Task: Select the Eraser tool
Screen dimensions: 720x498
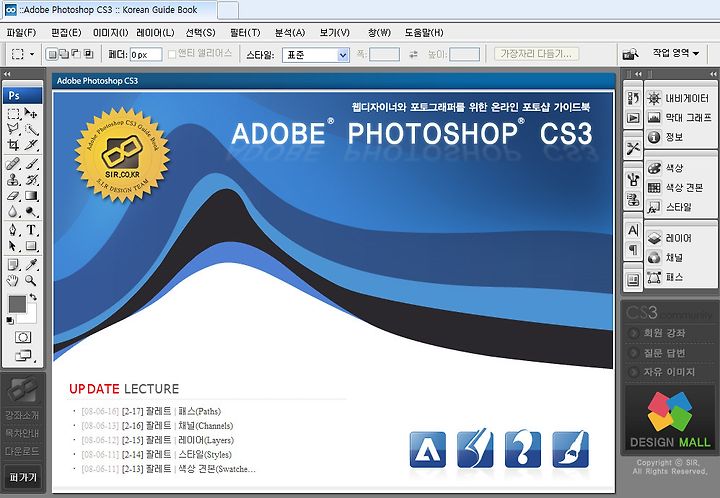Action: click(x=14, y=196)
